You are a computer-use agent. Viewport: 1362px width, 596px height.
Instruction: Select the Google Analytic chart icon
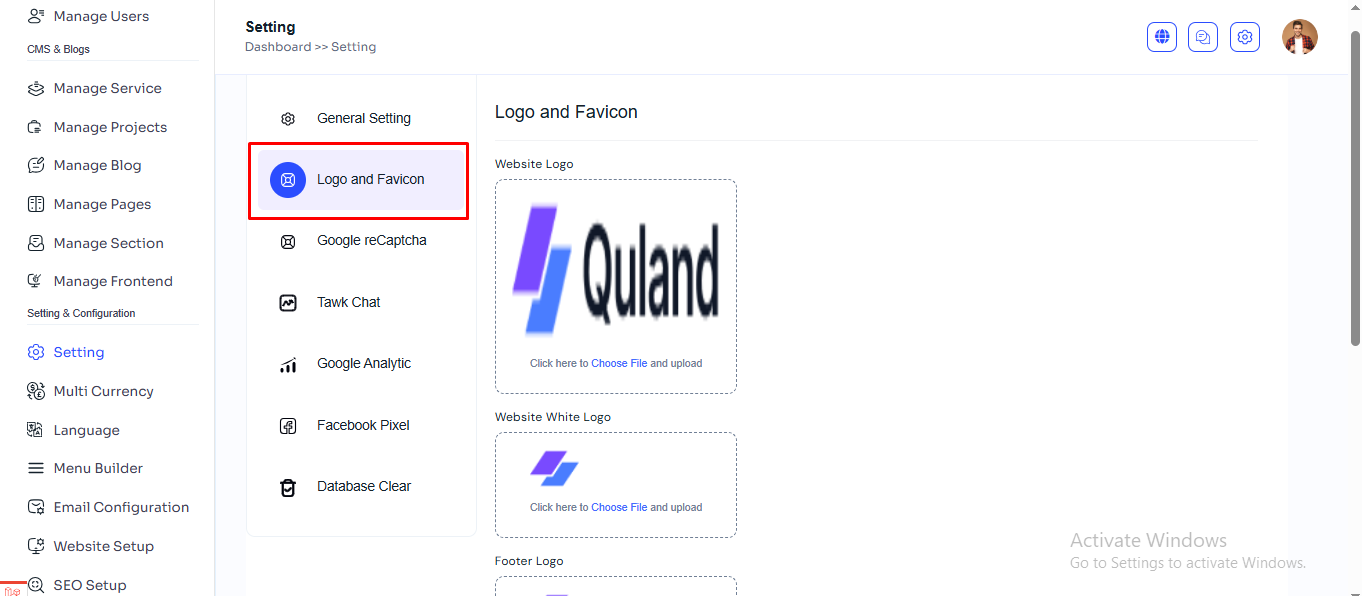click(x=288, y=364)
